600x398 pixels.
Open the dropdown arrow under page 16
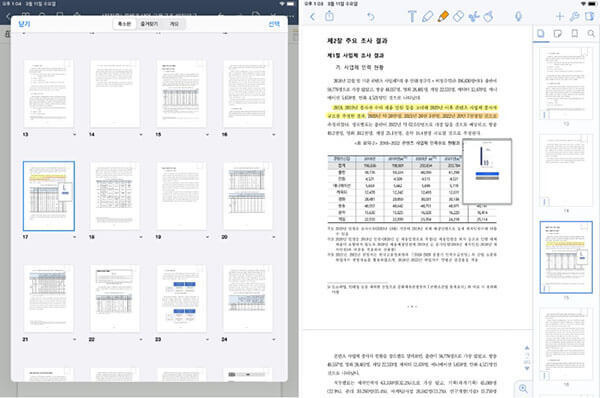click(274, 134)
